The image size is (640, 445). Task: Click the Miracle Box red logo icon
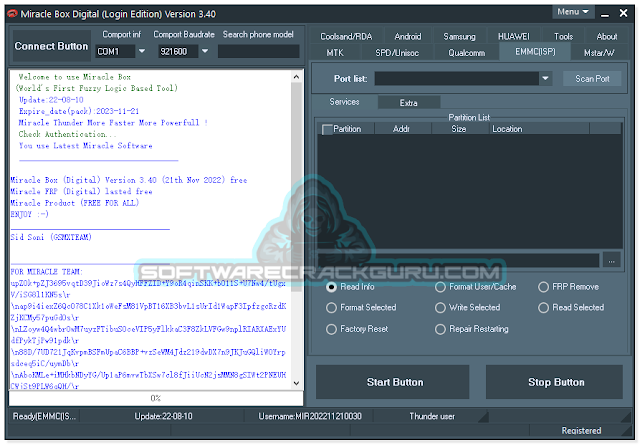(13, 14)
